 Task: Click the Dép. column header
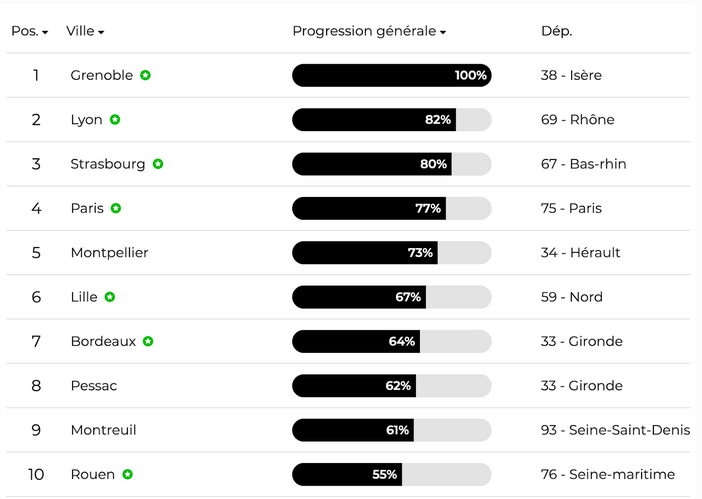(x=556, y=31)
